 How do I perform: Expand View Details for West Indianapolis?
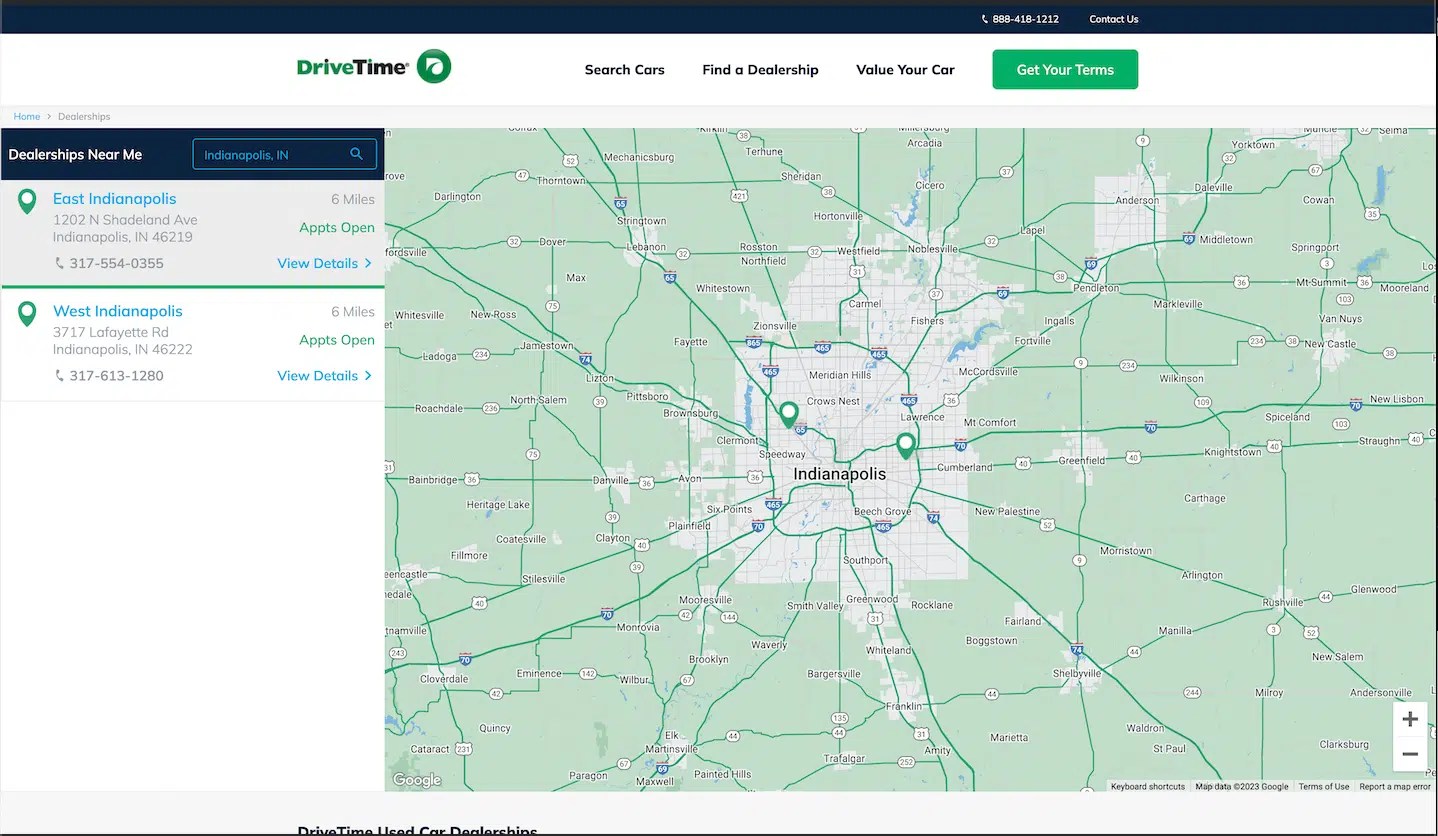click(325, 375)
